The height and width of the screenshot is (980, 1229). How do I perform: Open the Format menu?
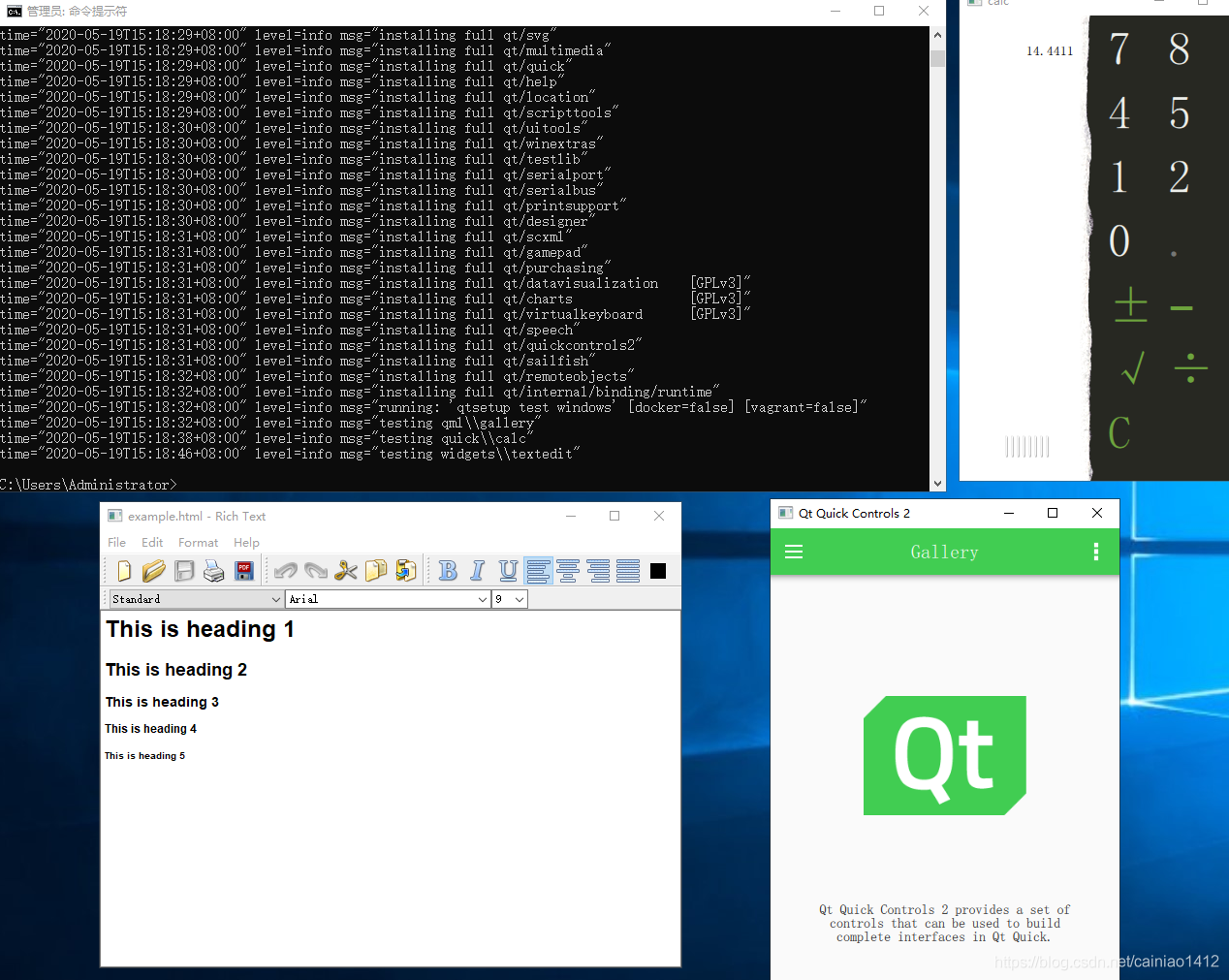pyautogui.click(x=198, y=543)
